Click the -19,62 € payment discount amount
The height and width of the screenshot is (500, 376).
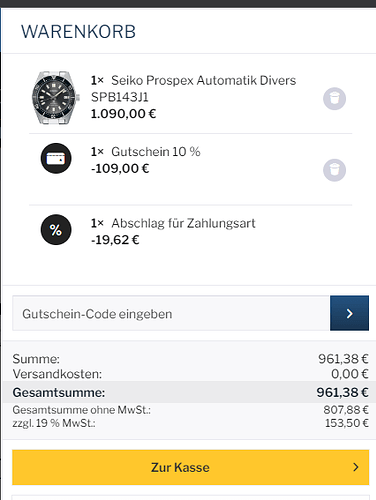click(115, 240)
